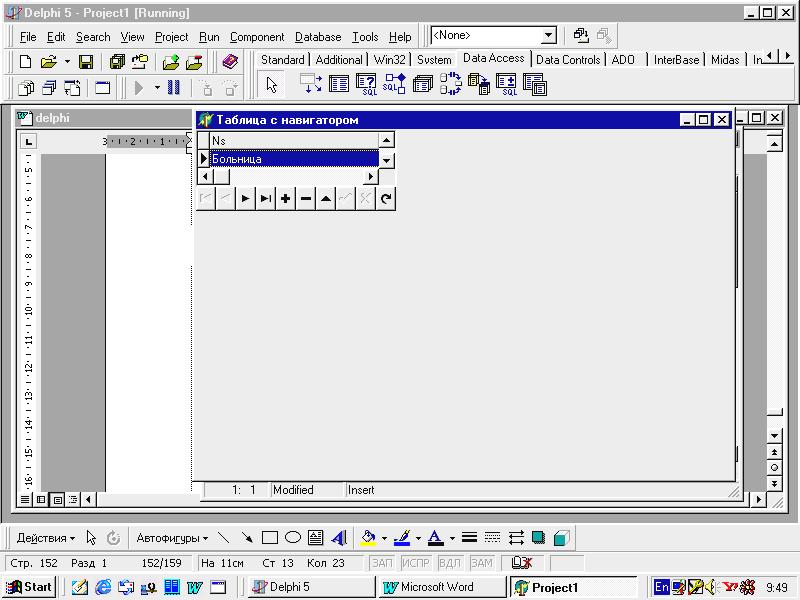Pick the StoredProc component icon
The height and width of the screenshot is (600, 800).
pyautogui.click(x=394, y=84)
